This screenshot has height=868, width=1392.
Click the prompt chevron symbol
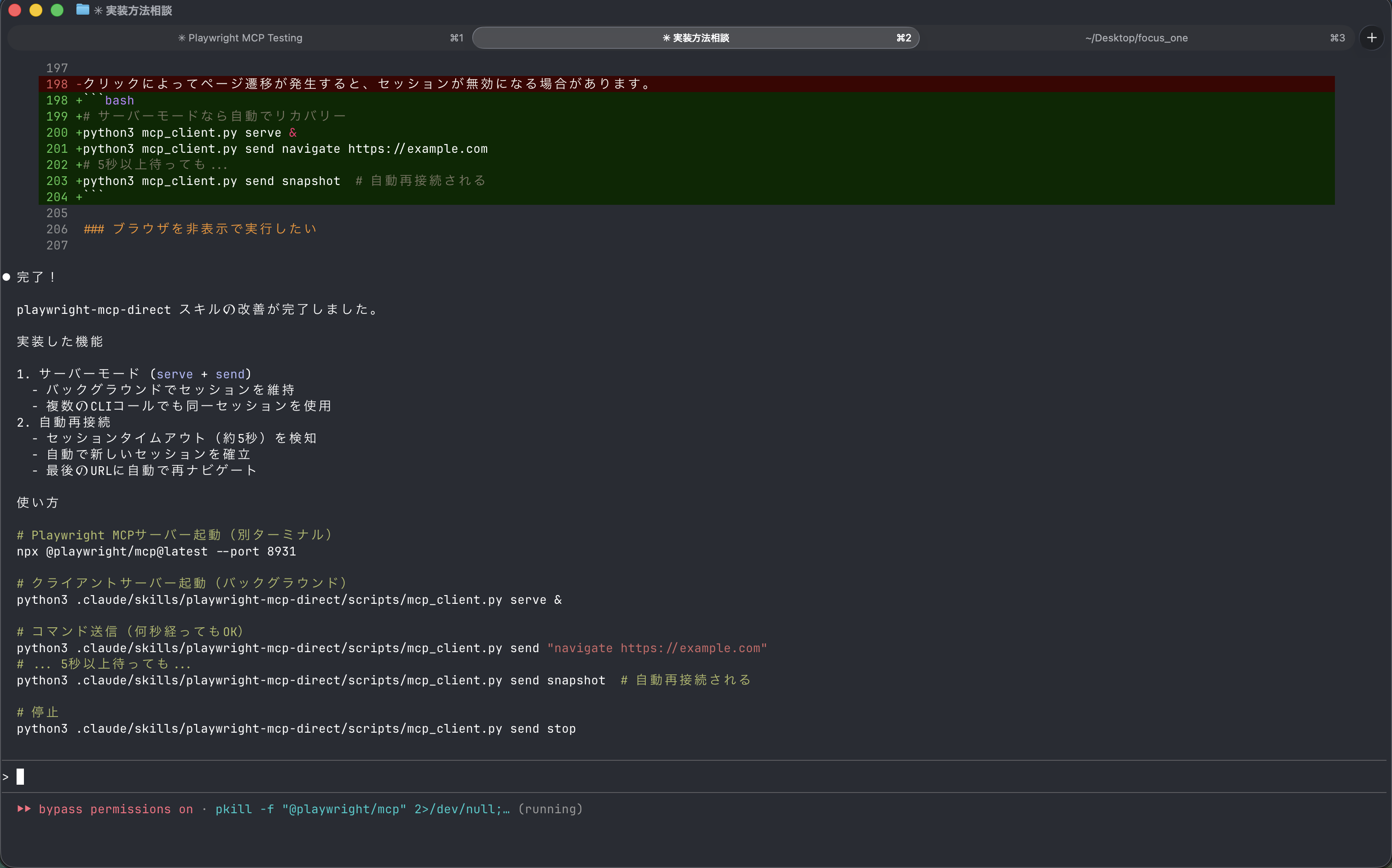[6, 777]
